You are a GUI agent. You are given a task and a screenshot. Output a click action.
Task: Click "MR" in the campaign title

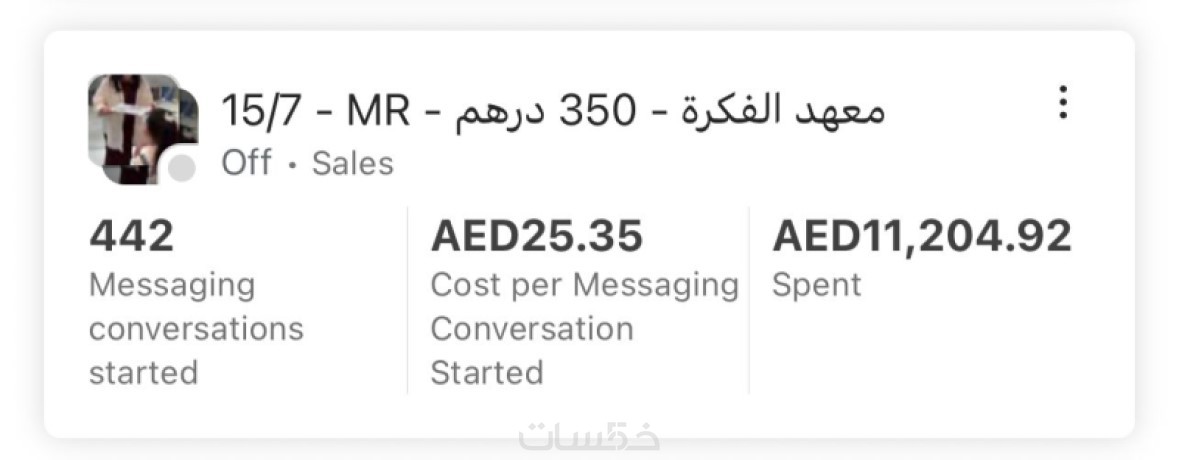coord(378,110)
